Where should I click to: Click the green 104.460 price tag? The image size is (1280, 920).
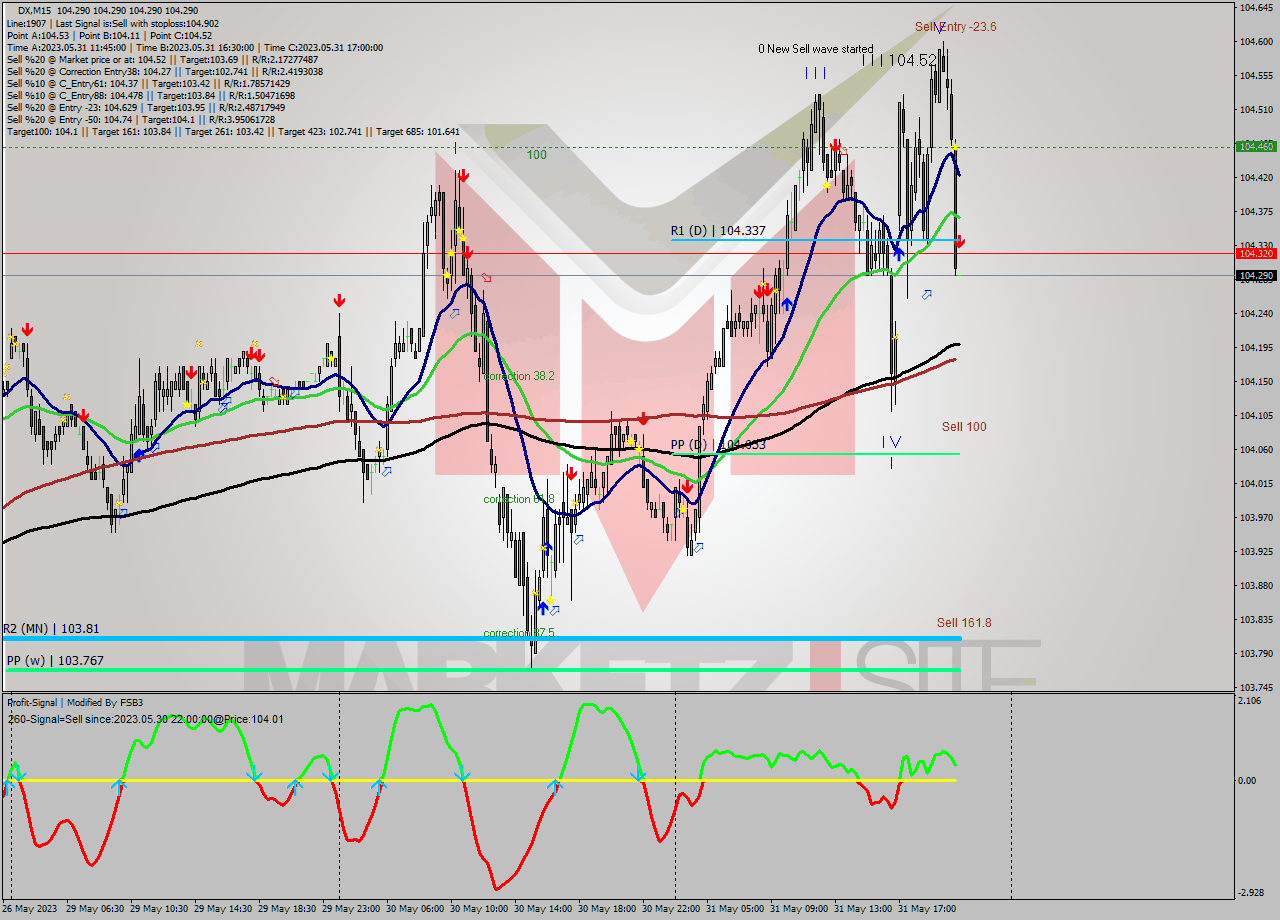[1256, 147]
